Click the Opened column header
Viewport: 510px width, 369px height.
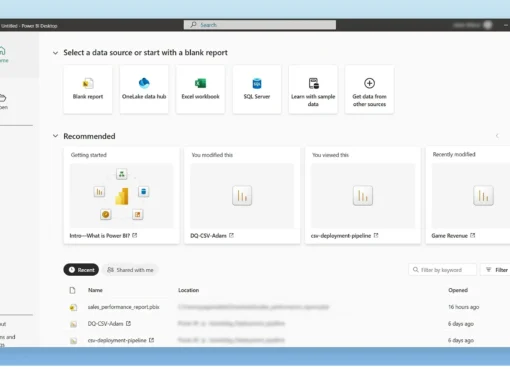(x=458, y=290)
